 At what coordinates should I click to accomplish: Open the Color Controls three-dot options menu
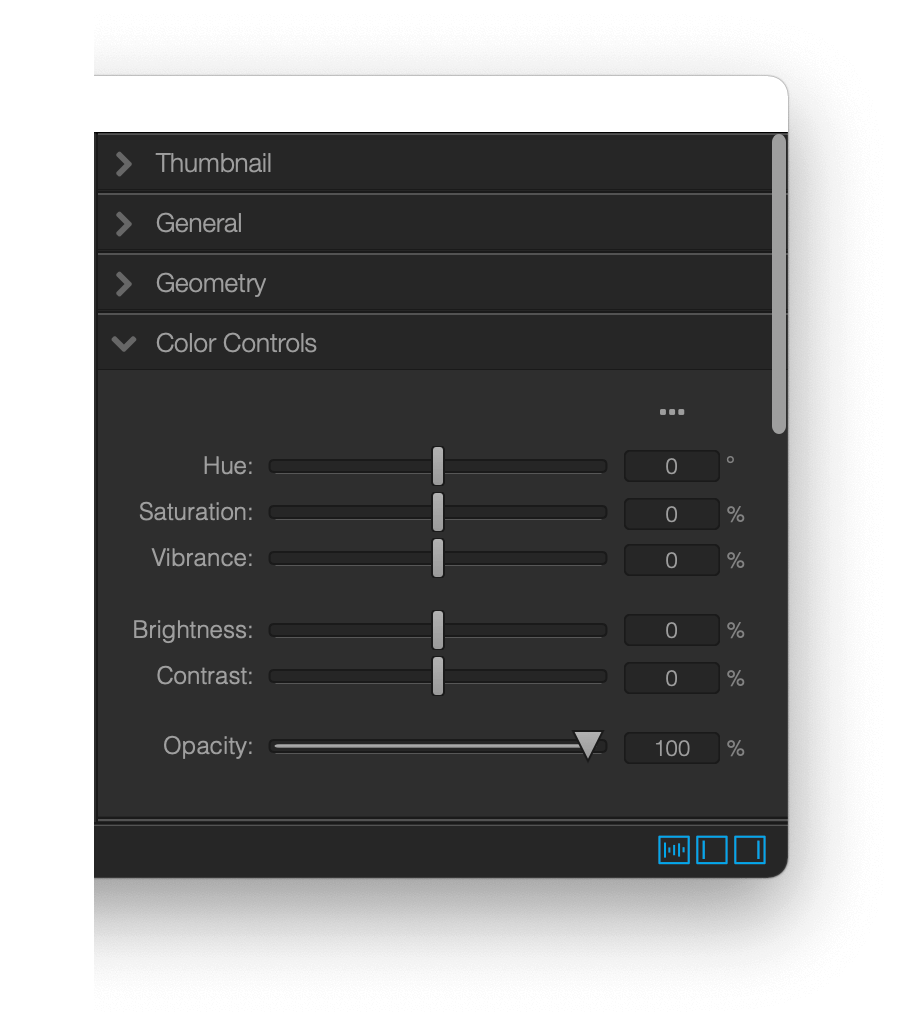[672, 412]
